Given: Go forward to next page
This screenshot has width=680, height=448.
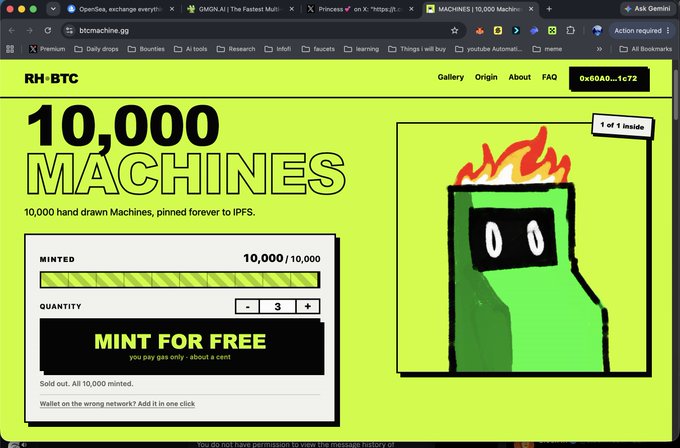Looking at the screenshot, I should (x=29, y=30).
